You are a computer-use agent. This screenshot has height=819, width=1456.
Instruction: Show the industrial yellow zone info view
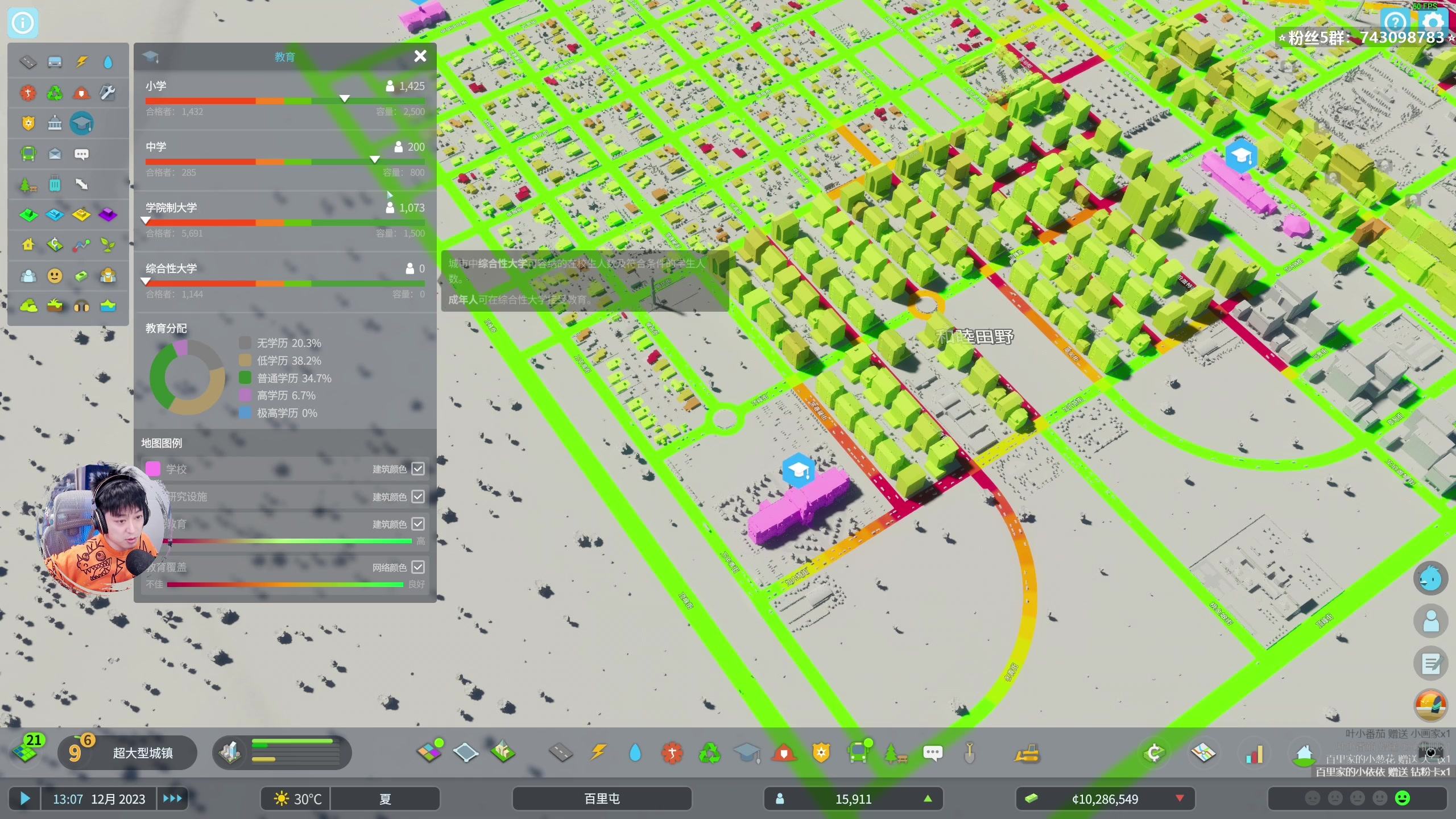coord(81,215)
